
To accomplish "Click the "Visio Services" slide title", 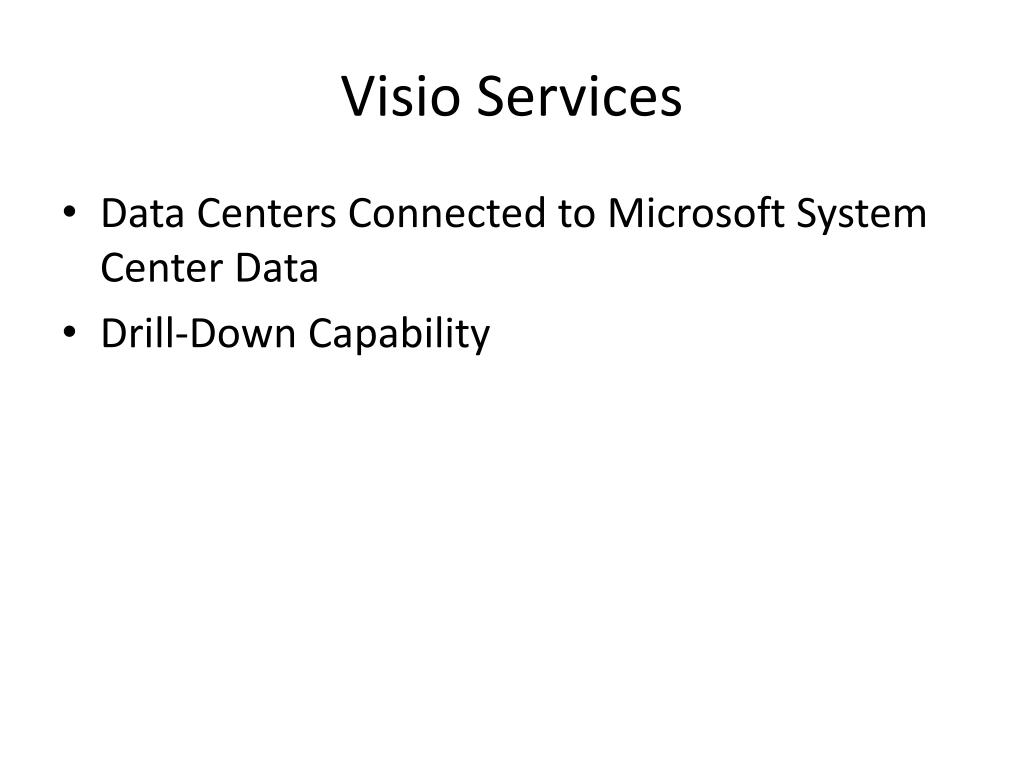I will coord(512,96).
